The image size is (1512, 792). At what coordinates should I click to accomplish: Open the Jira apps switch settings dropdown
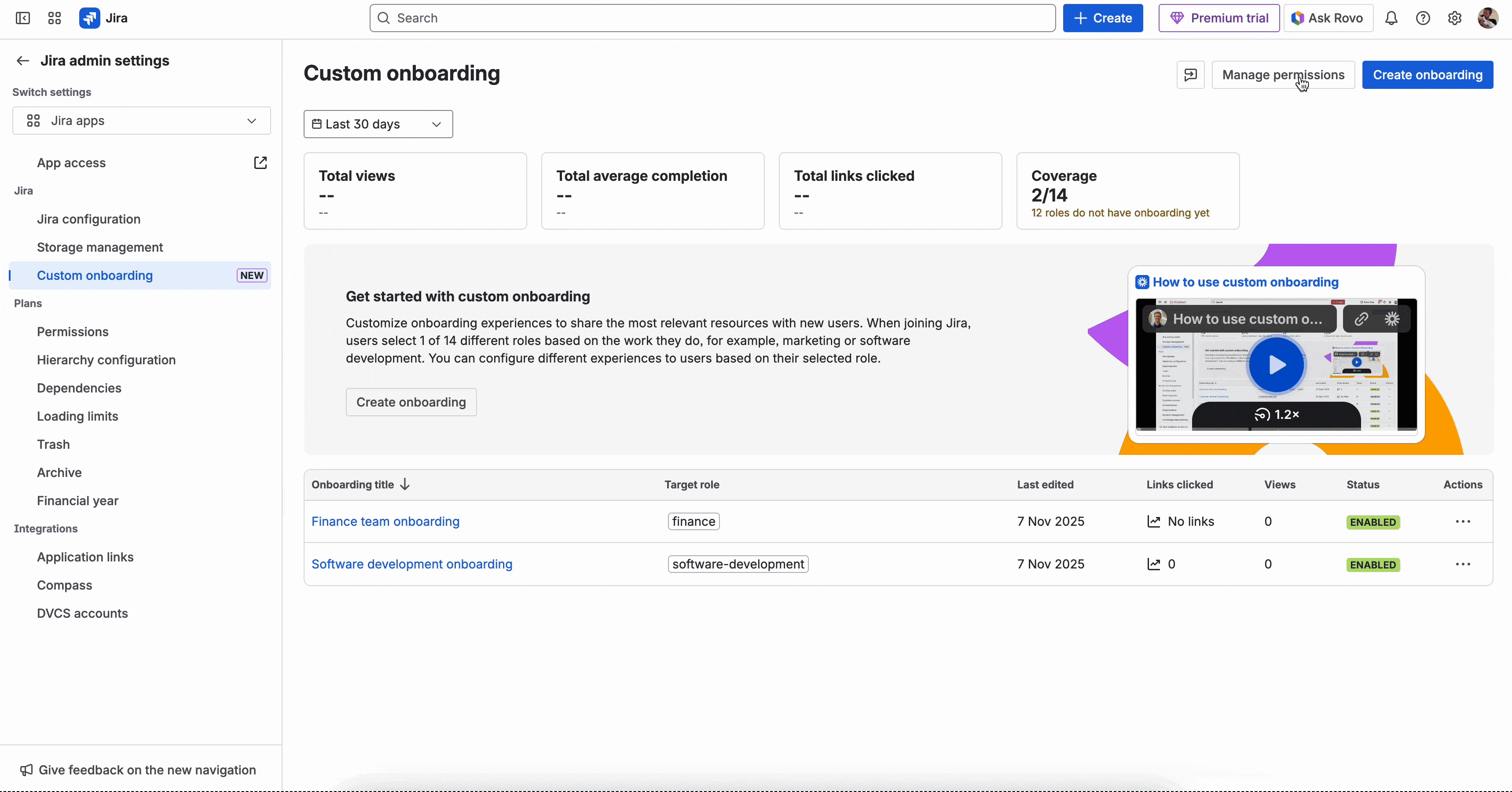(x=141, y=121)
